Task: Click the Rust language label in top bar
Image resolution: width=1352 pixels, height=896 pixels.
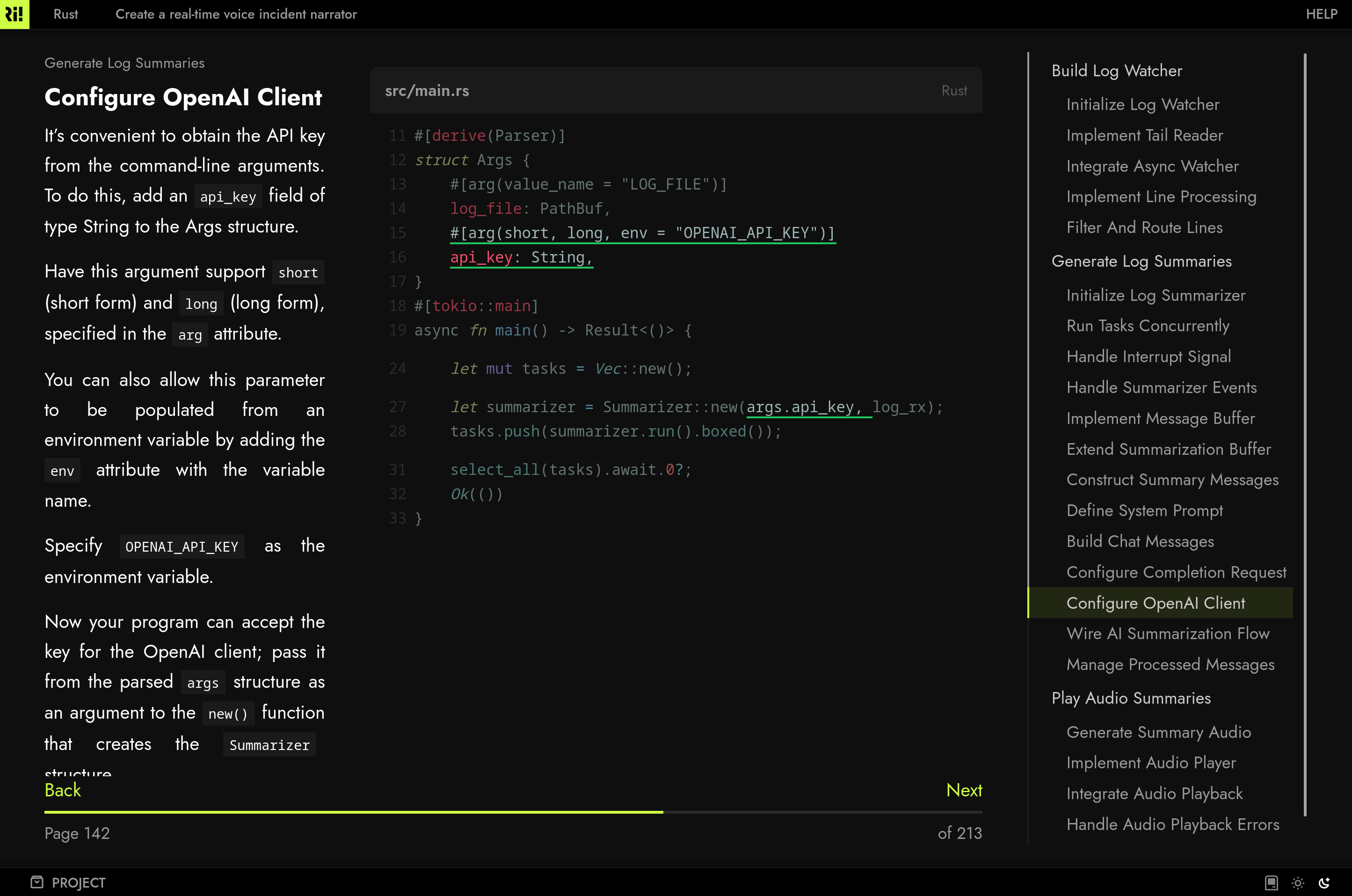Action: (x=65, y=15)
